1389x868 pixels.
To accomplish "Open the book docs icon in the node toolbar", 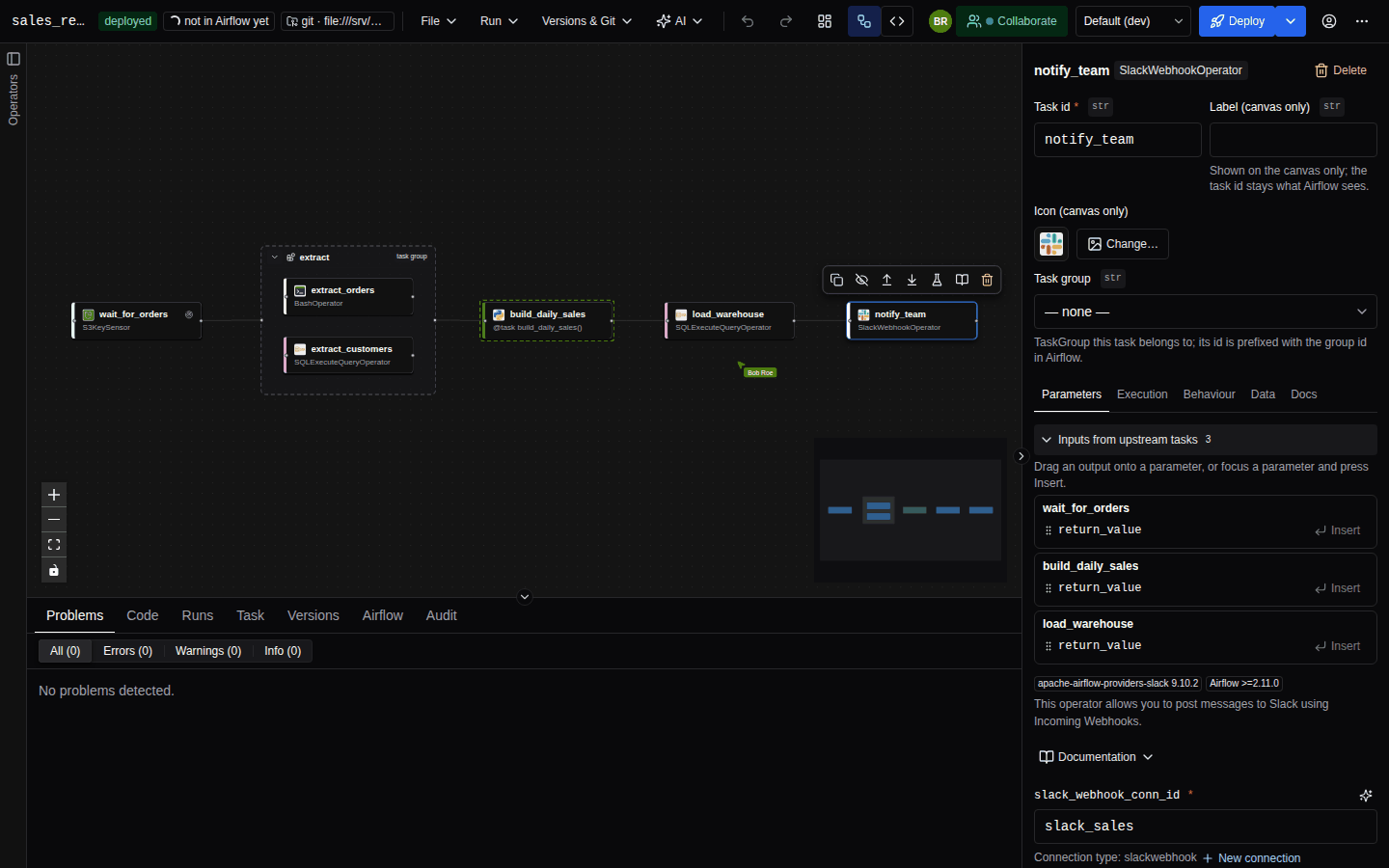I will point(962,280).
